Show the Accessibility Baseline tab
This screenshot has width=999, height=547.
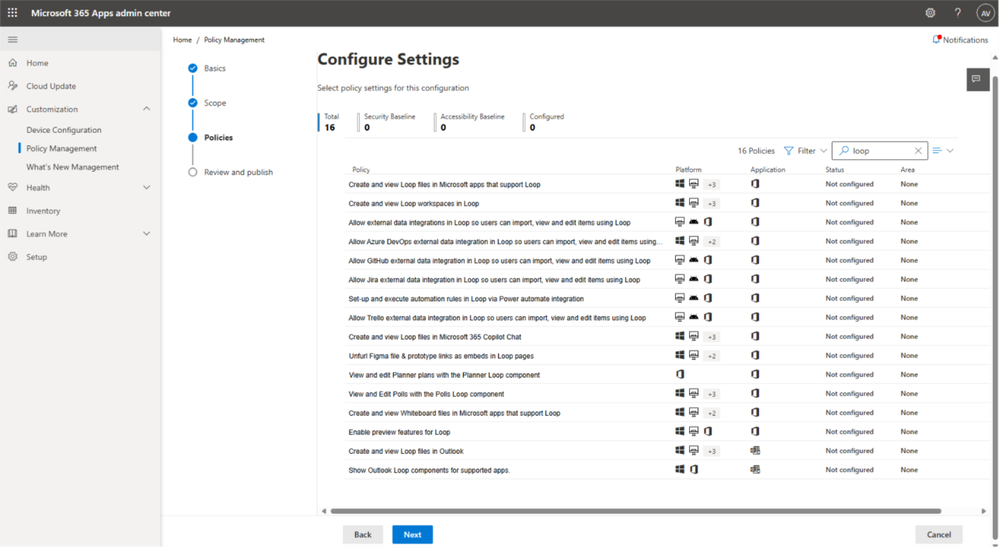point(470,122)
